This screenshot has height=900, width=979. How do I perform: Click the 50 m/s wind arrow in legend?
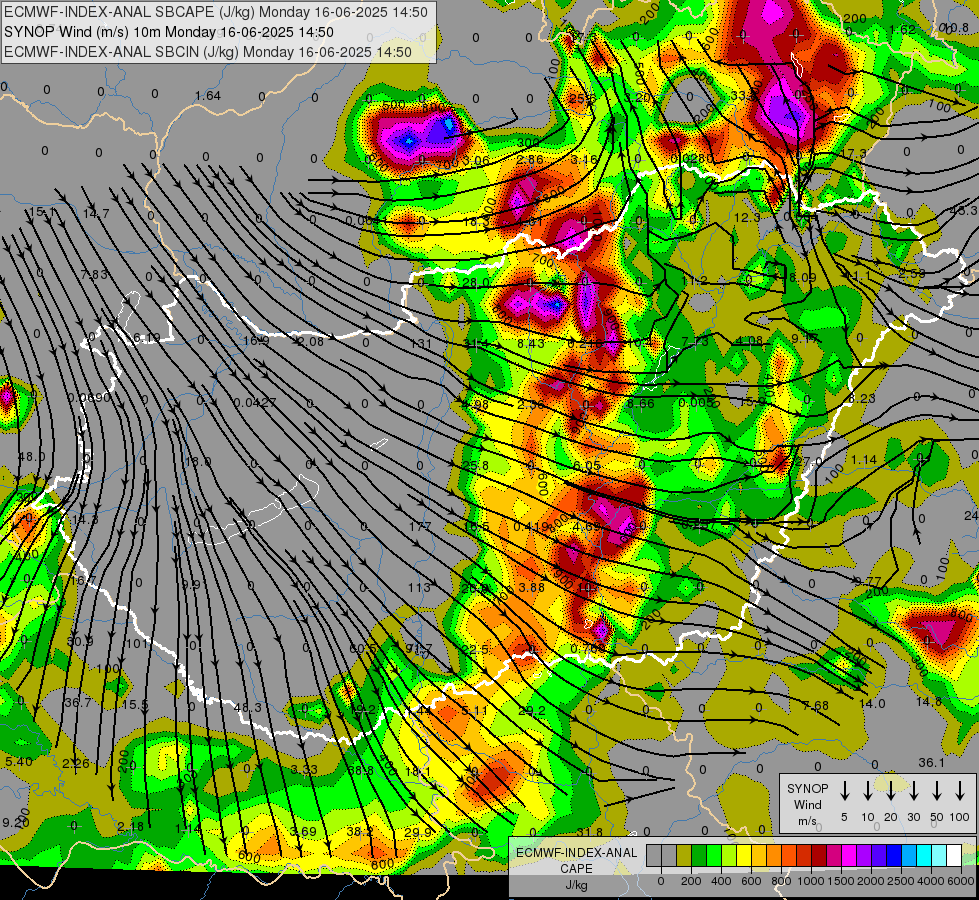point(937,791)
